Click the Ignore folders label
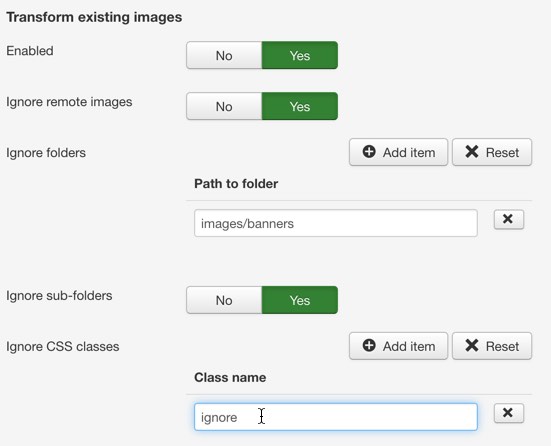Image resolution: width=551 pixels, height=446 pixels. [46, 153]
